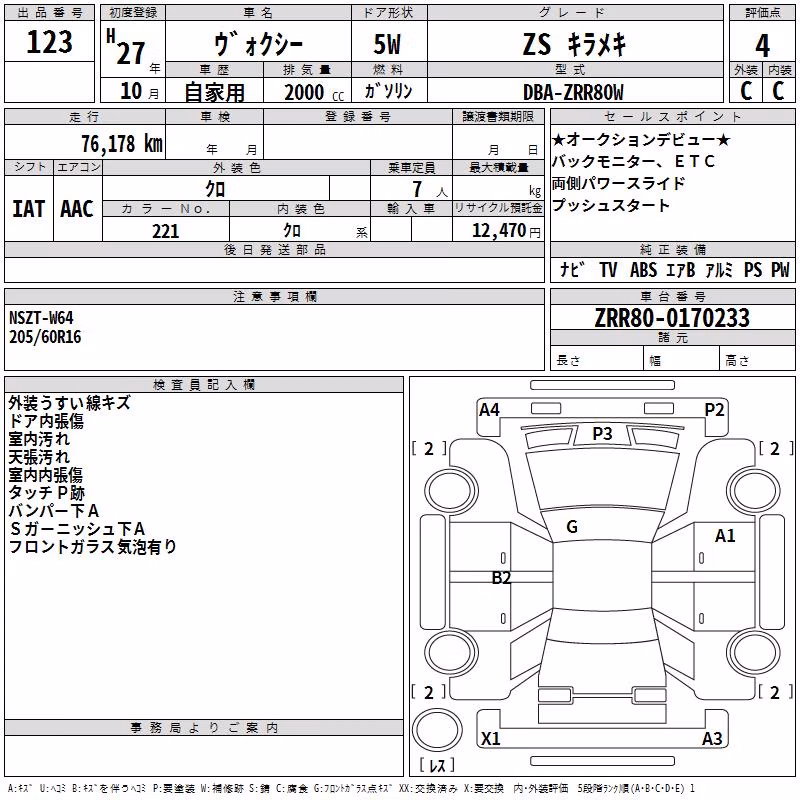Select the grade ZS キラメキ
Screen dimensions: 800x800
pyautogui.click(x=574, y=44)
